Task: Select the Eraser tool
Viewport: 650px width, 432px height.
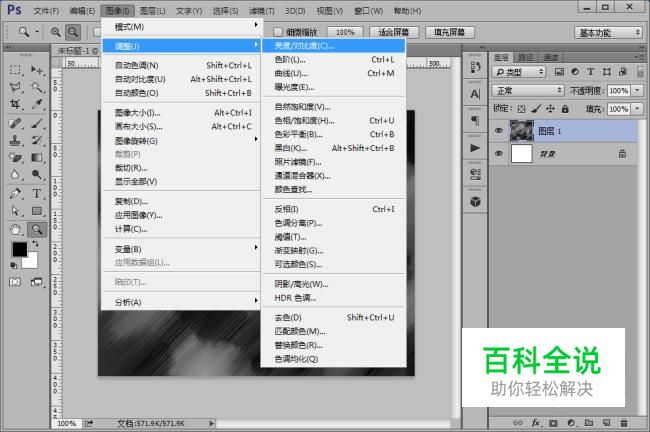Action: tap(15, 158)
